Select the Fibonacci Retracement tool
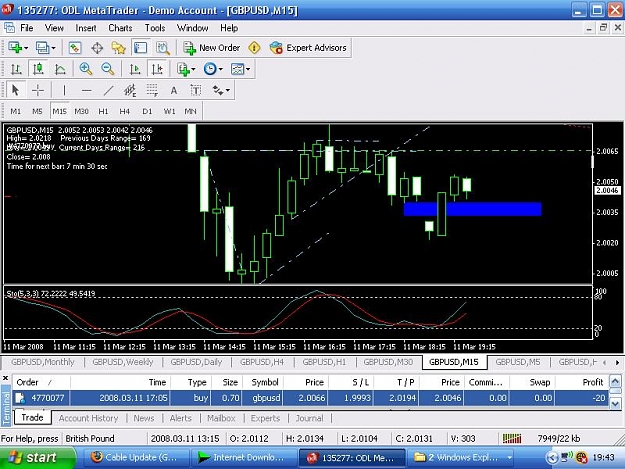Viewport: 625px width, 469px height. [x=152, y=90]
